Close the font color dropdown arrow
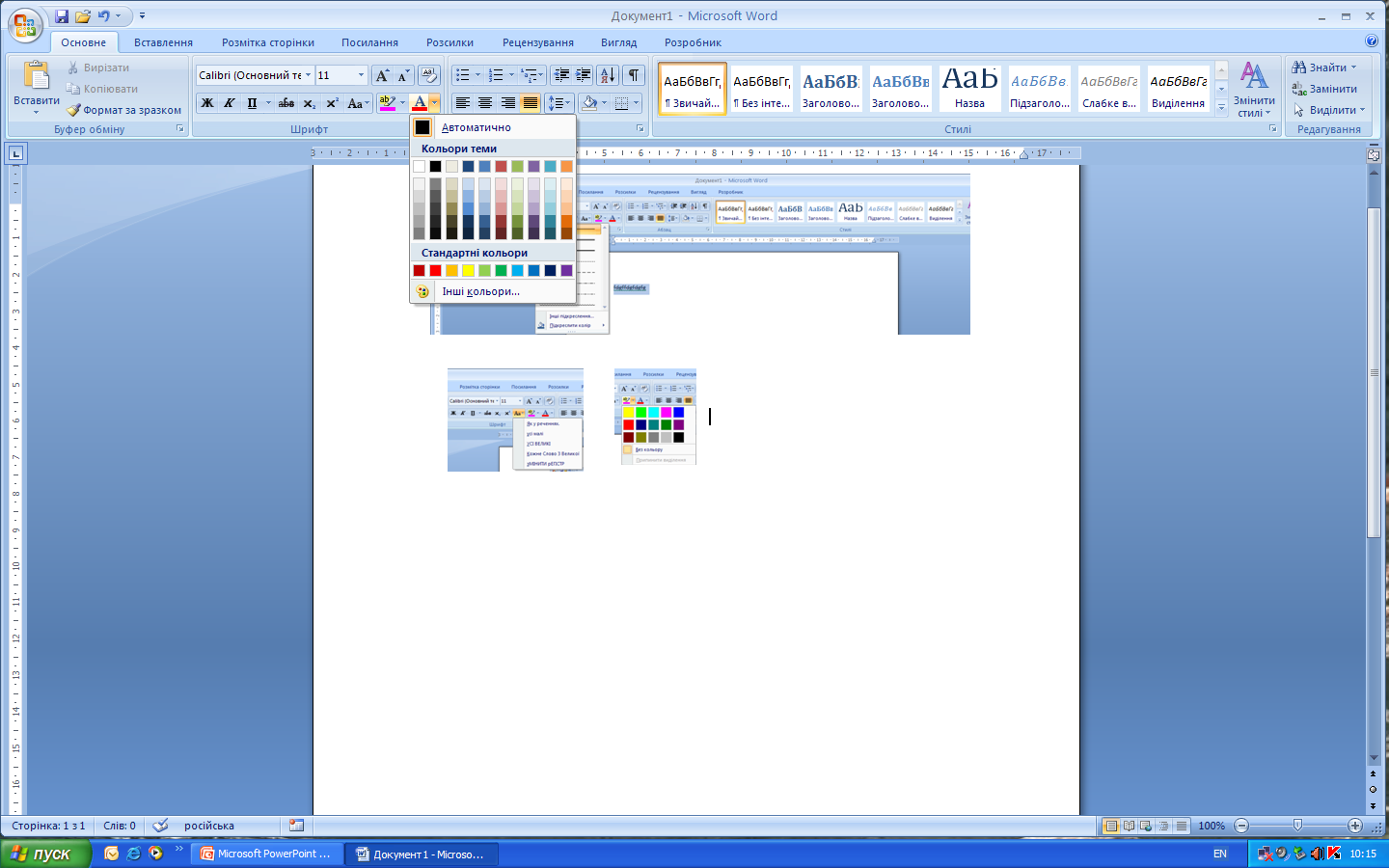The width and height of the screenshot is (1389, 868). [x=435, y=103]
